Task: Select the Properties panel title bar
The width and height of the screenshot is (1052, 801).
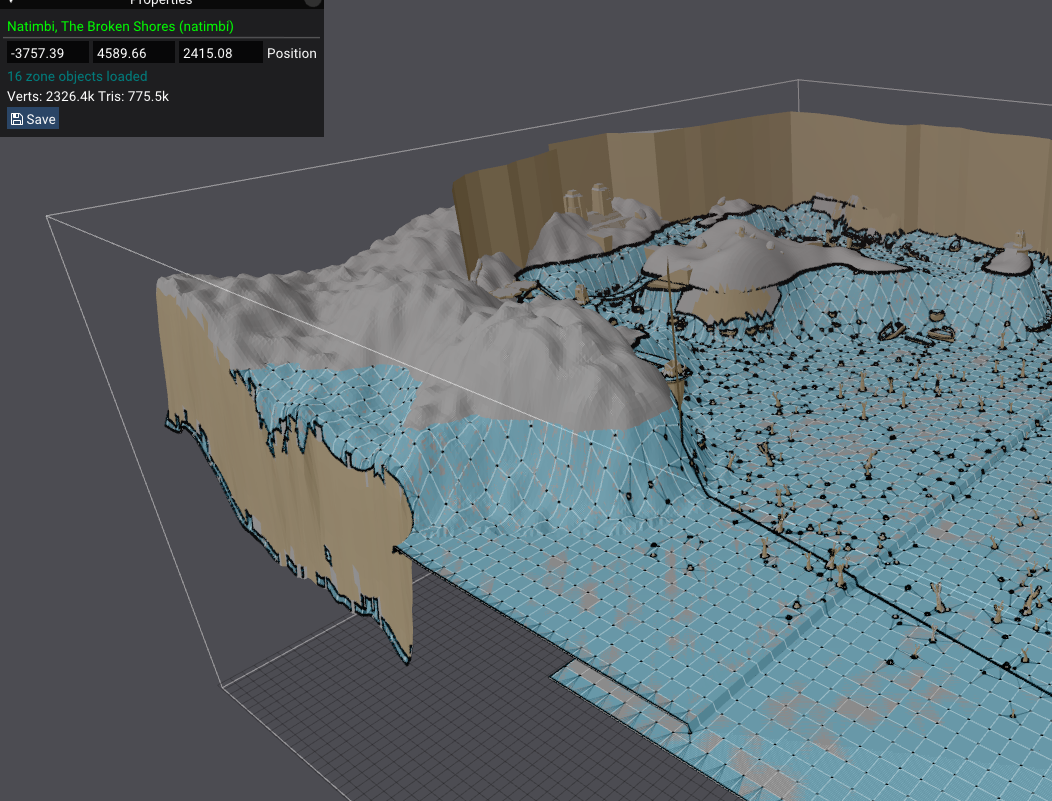Action: (160, 3)
